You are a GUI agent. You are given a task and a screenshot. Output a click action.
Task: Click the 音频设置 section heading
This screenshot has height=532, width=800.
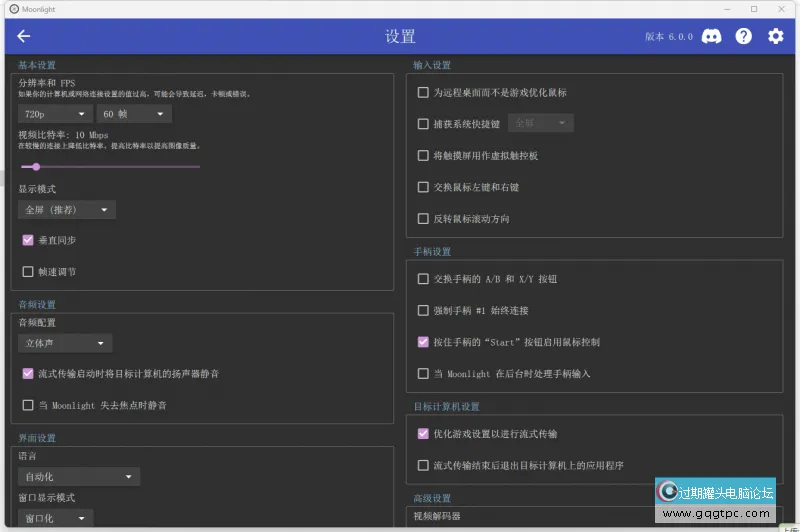pos(37,305)
